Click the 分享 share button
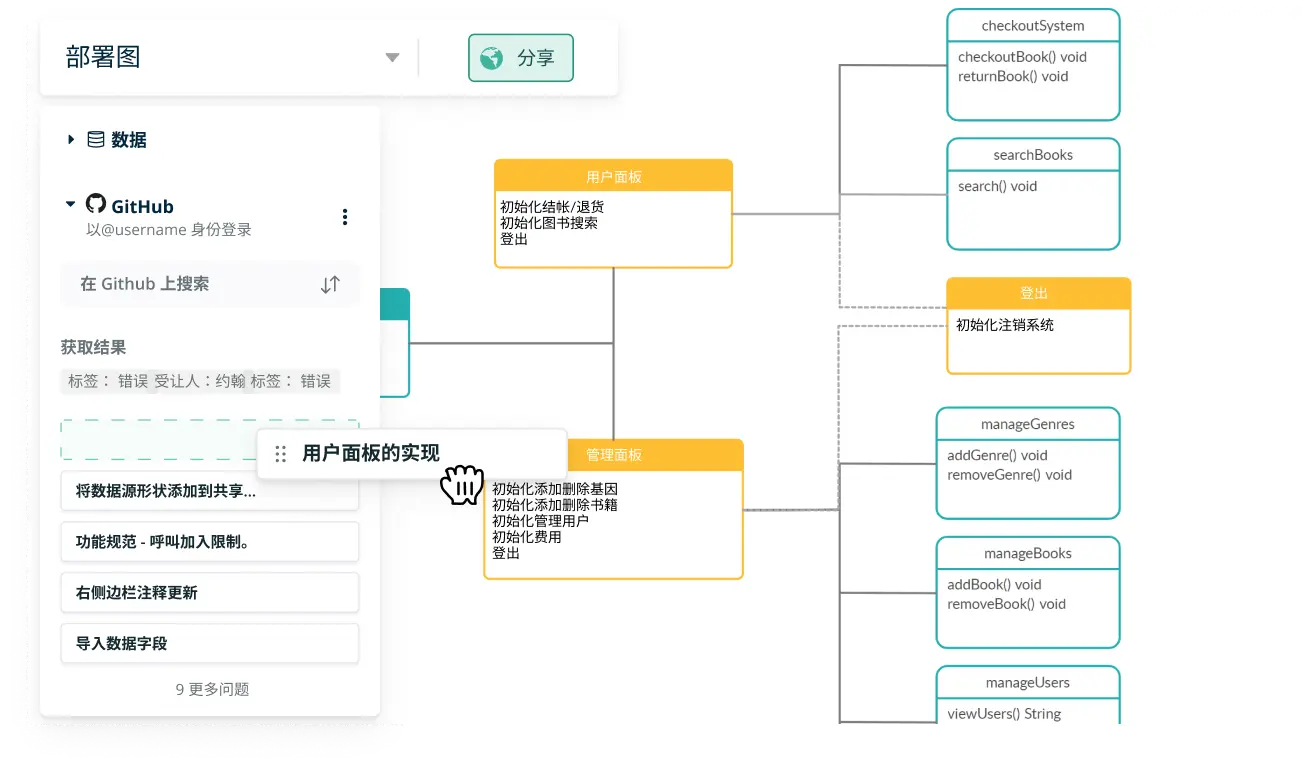1305x778 pixels. point(521,58)
